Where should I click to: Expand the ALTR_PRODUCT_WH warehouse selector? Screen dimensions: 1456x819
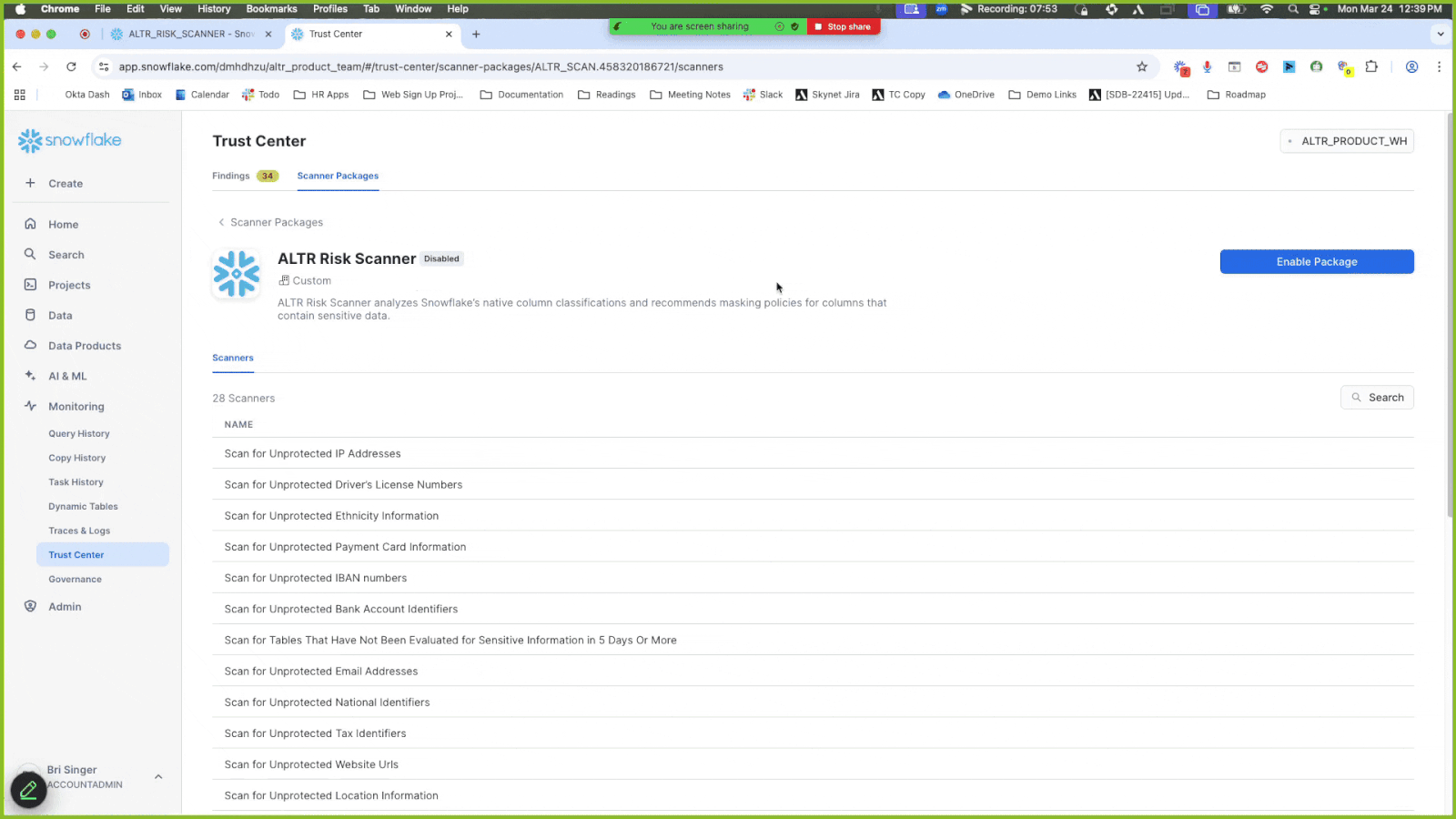[x=1347, y=141]
